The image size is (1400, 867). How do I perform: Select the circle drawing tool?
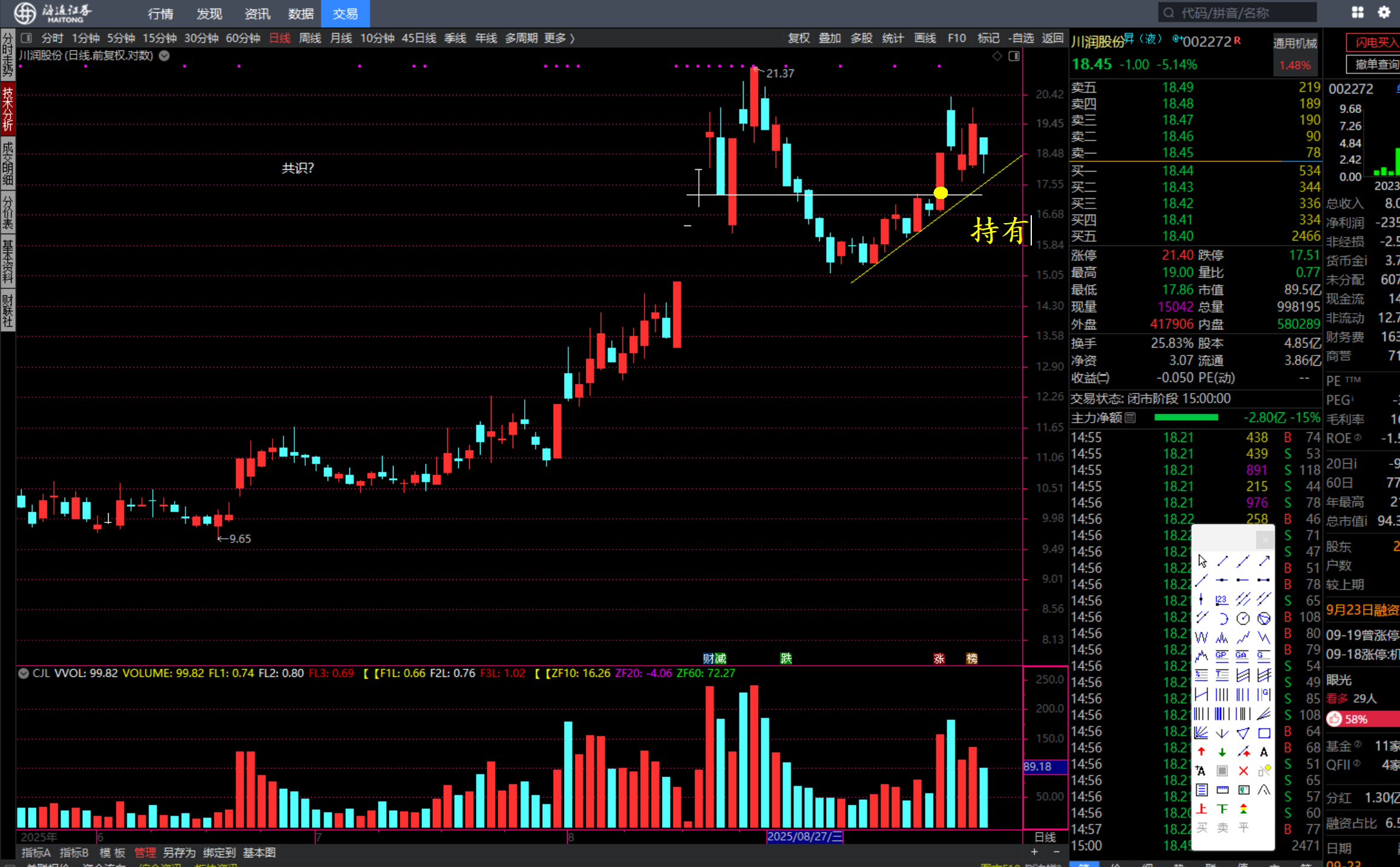(1243, 619)
